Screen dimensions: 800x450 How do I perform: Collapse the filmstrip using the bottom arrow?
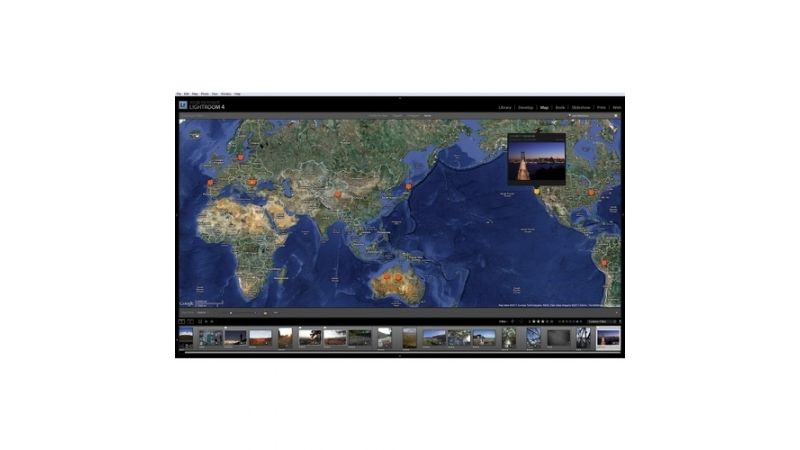400,355
